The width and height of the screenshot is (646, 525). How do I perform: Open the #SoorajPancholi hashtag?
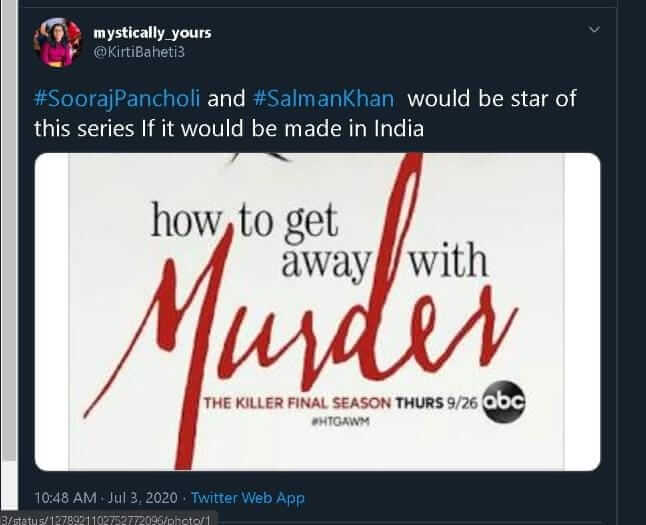click(117, 99)
